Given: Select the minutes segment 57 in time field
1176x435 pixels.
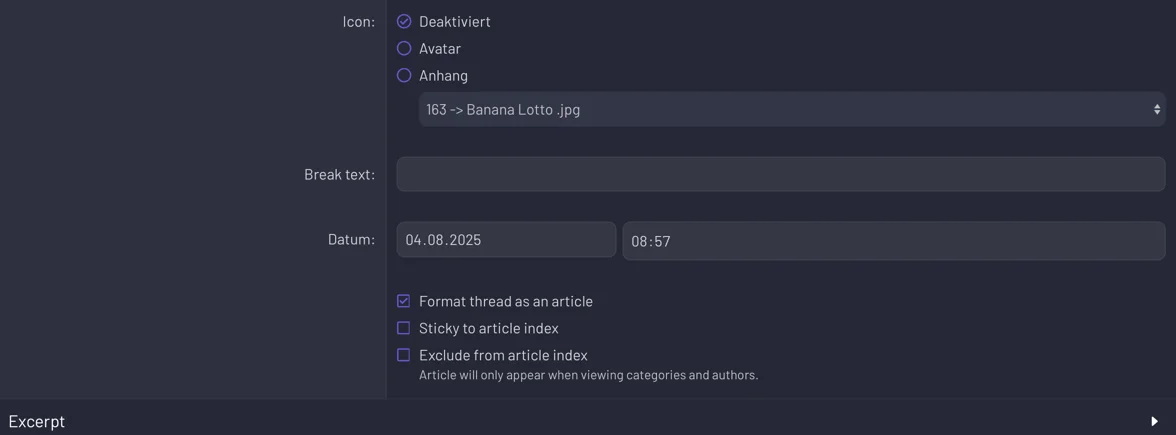Looking at the screenshot, I should pos(662,242).
